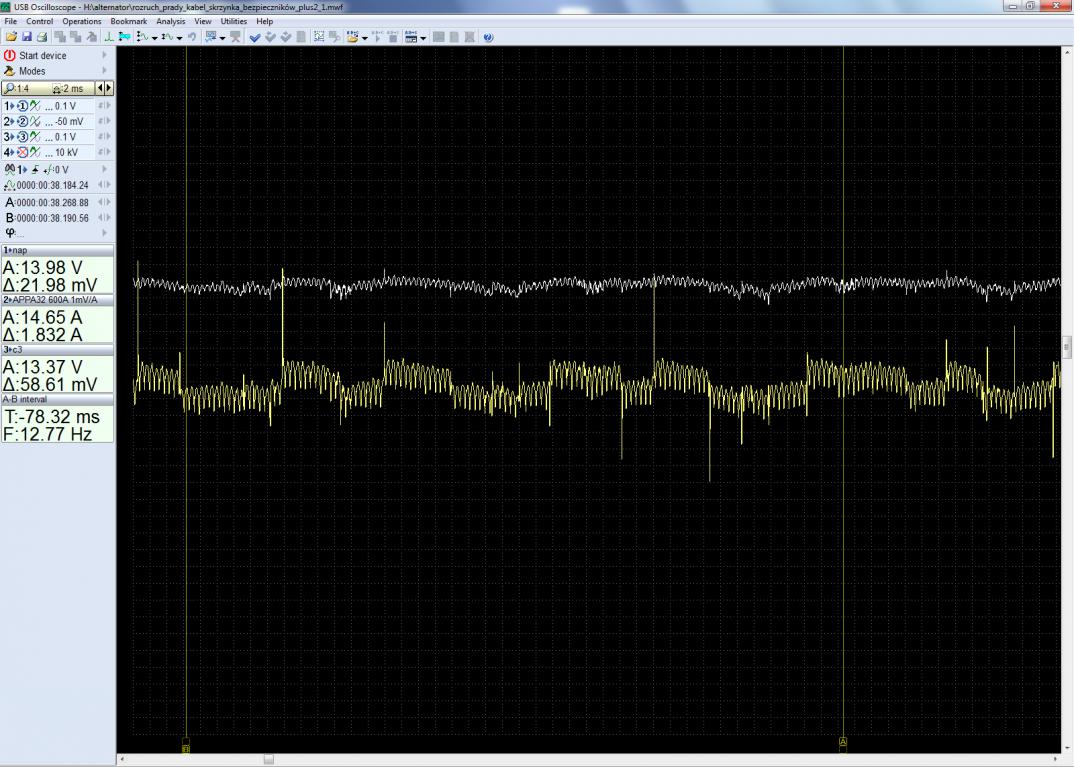The height and width of the screenshot is (767, 1074).
Task: Toggle channel 1 on/off circle
Action: (x=20, y=106)
